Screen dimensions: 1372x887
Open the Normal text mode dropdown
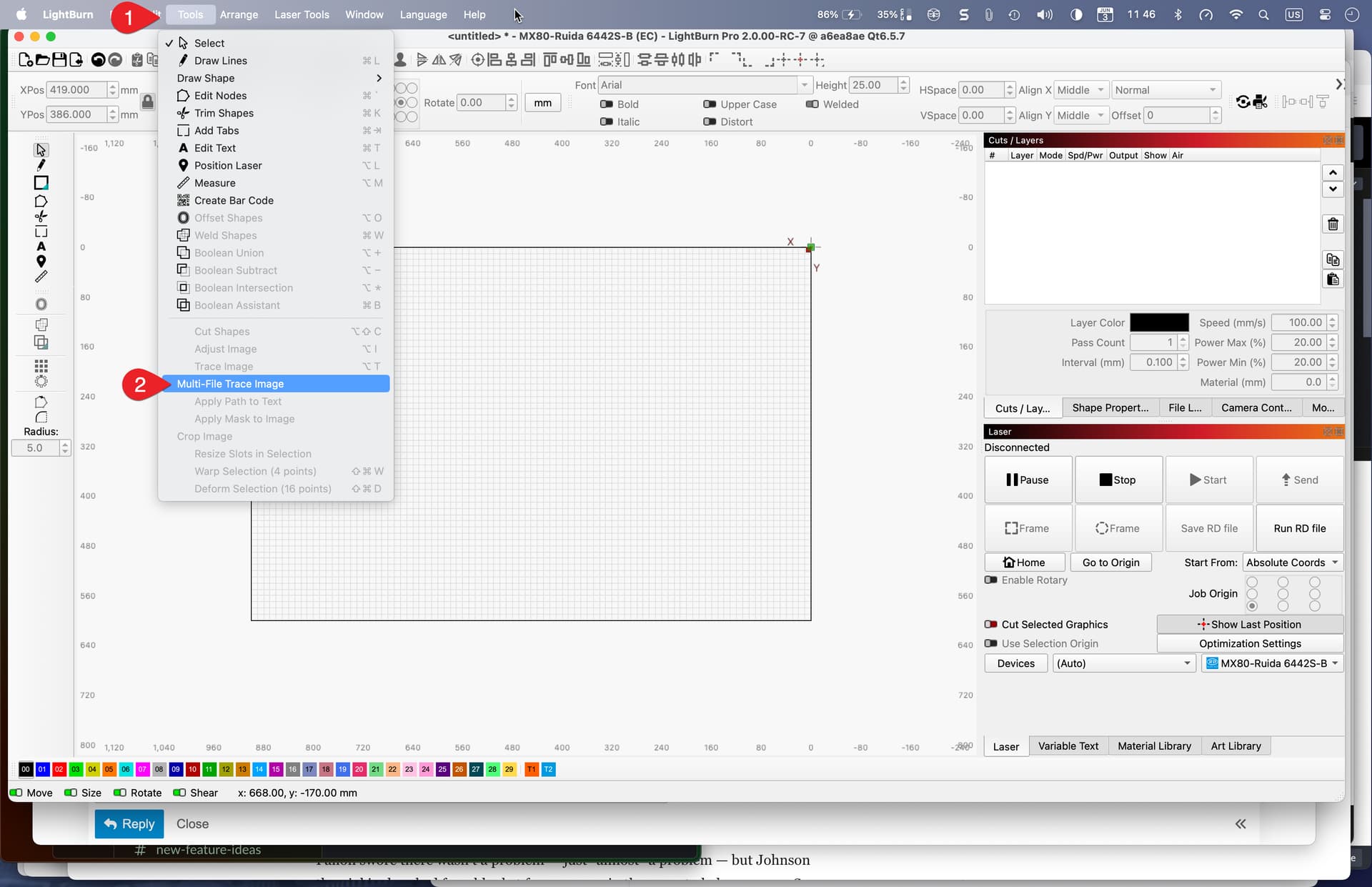(x=1166, y=90)
